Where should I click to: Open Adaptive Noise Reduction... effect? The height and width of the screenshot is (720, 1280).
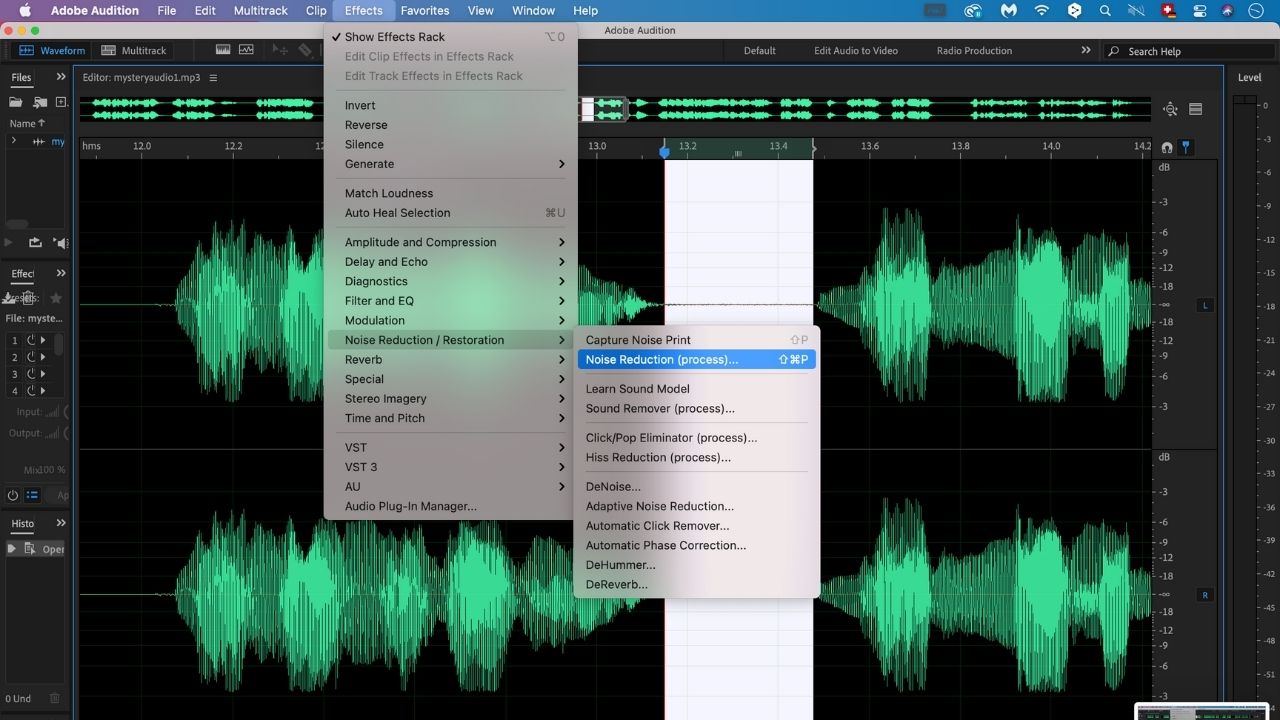click(x=697, y=506)
